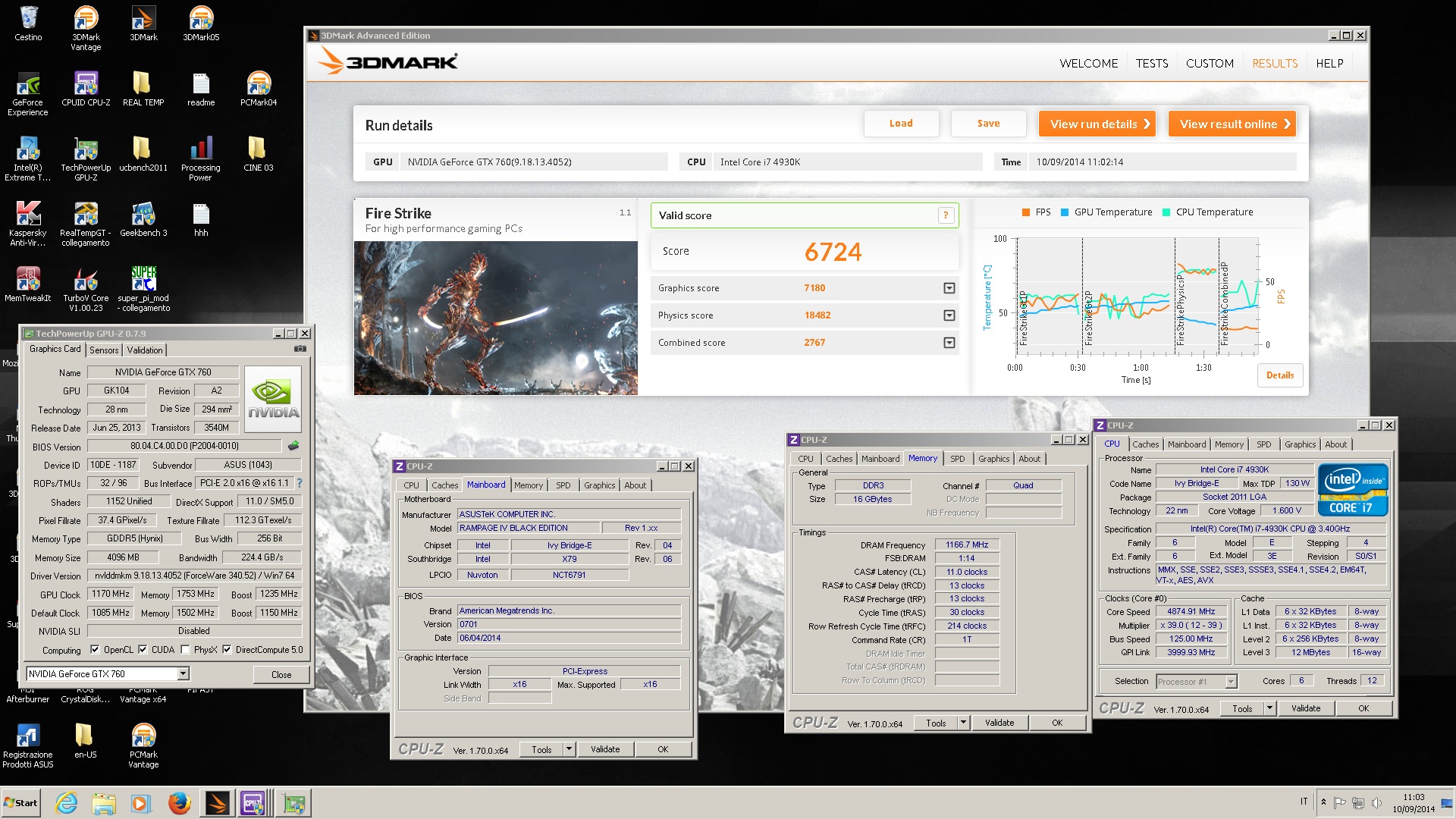Click the GPU-Z BIOS save icon
The height and width of the screenshot is (819, 1456).
tap(293, 446)
